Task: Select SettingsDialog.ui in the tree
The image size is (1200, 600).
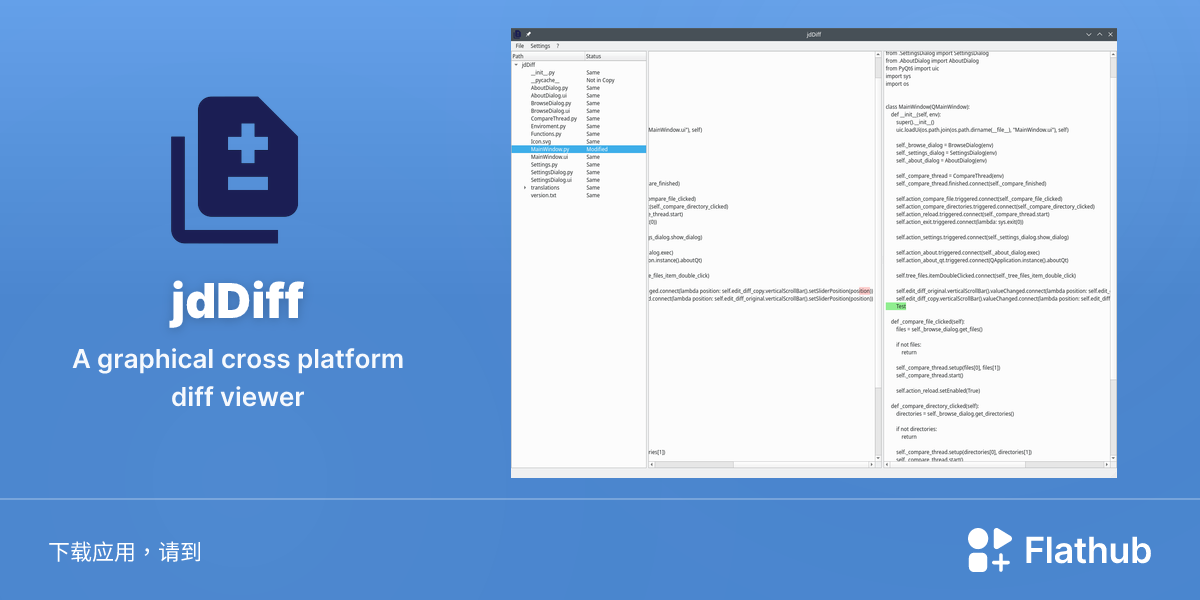Action: point(552,180)
